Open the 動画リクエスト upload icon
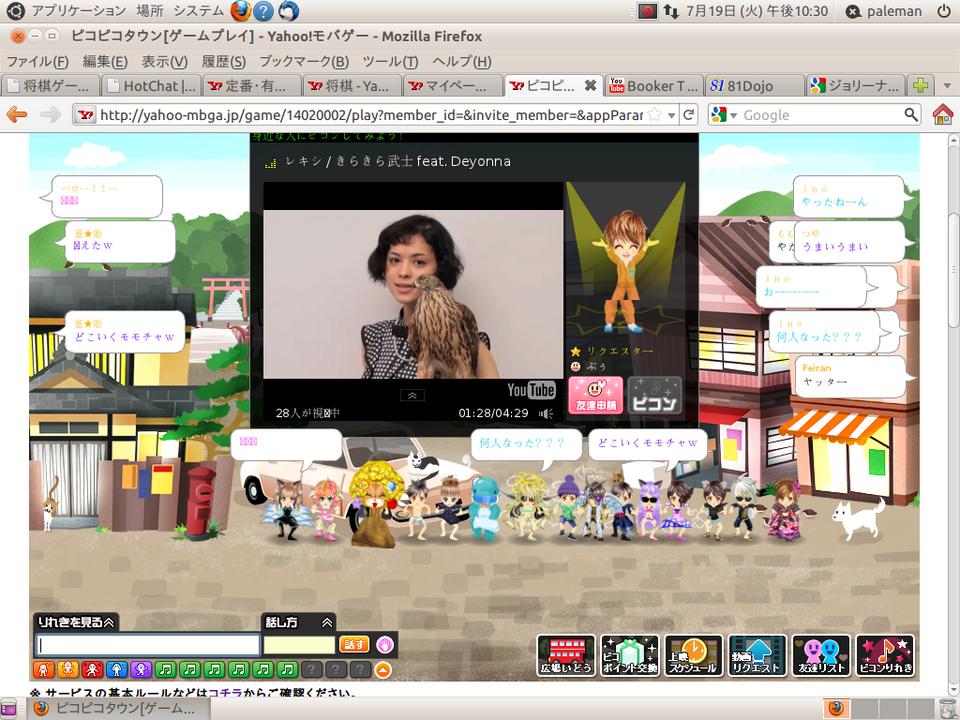Screen dimensions: 960x720 tap(757, 656)
